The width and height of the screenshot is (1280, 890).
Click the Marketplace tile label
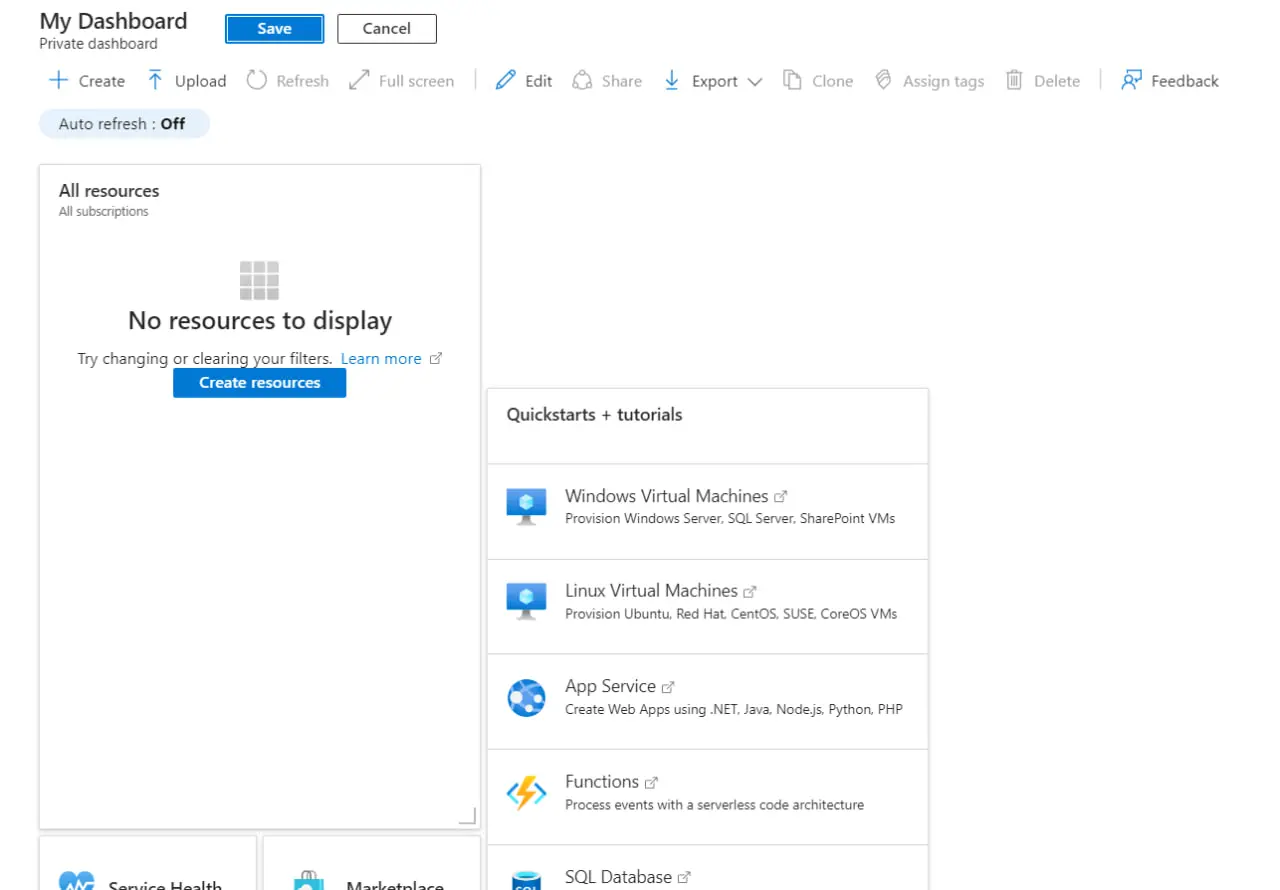click(x=395, y=886)
